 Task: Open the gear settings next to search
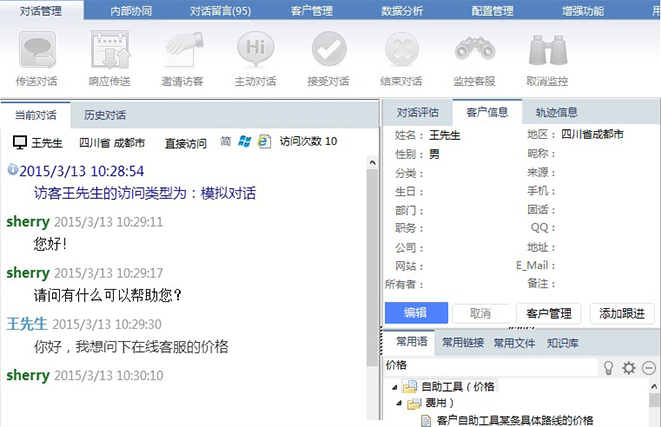click(628, 367)
